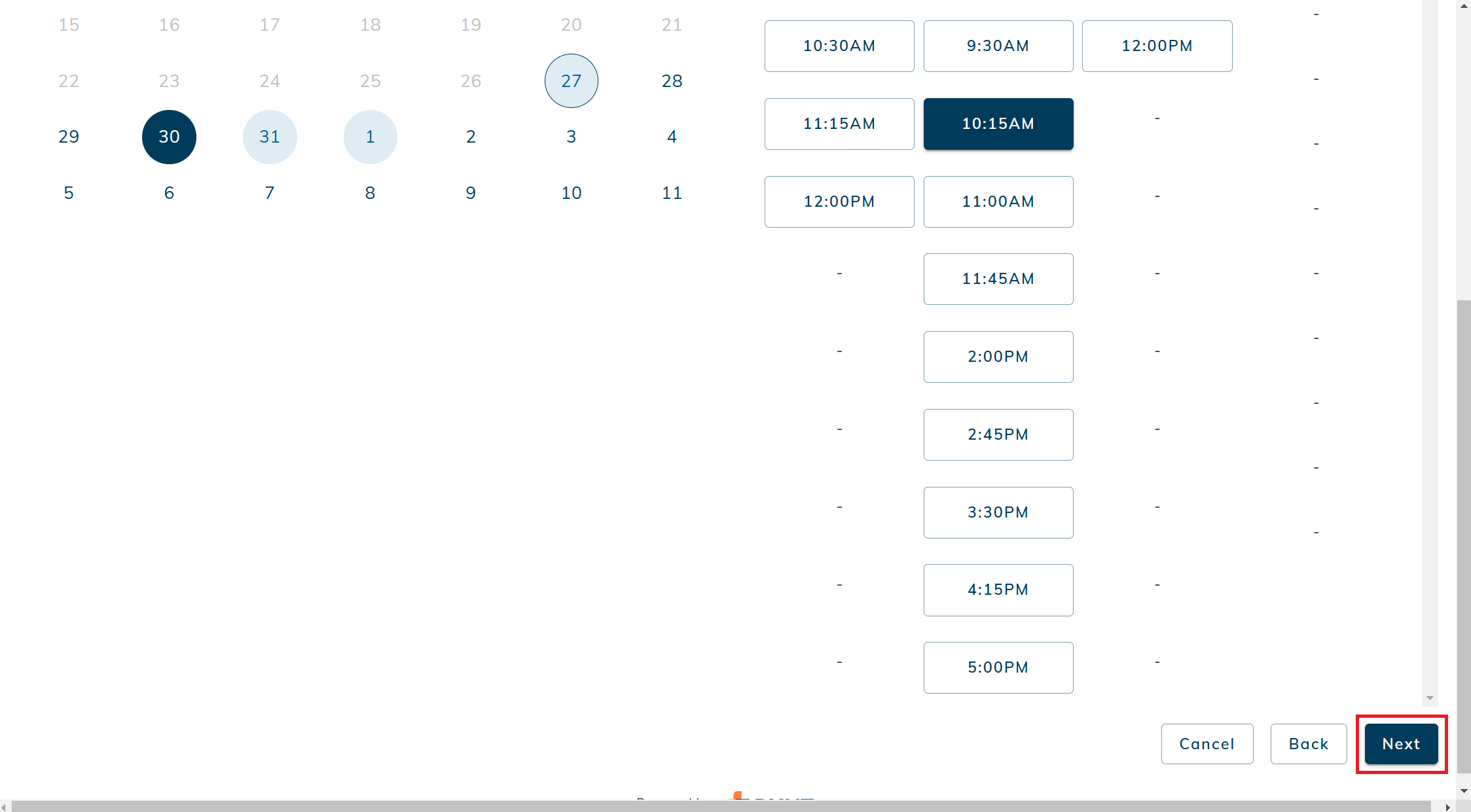Click the page scrollbar up arrow
This screenshot has width=1471, height=812.
tap(1464, 5)
